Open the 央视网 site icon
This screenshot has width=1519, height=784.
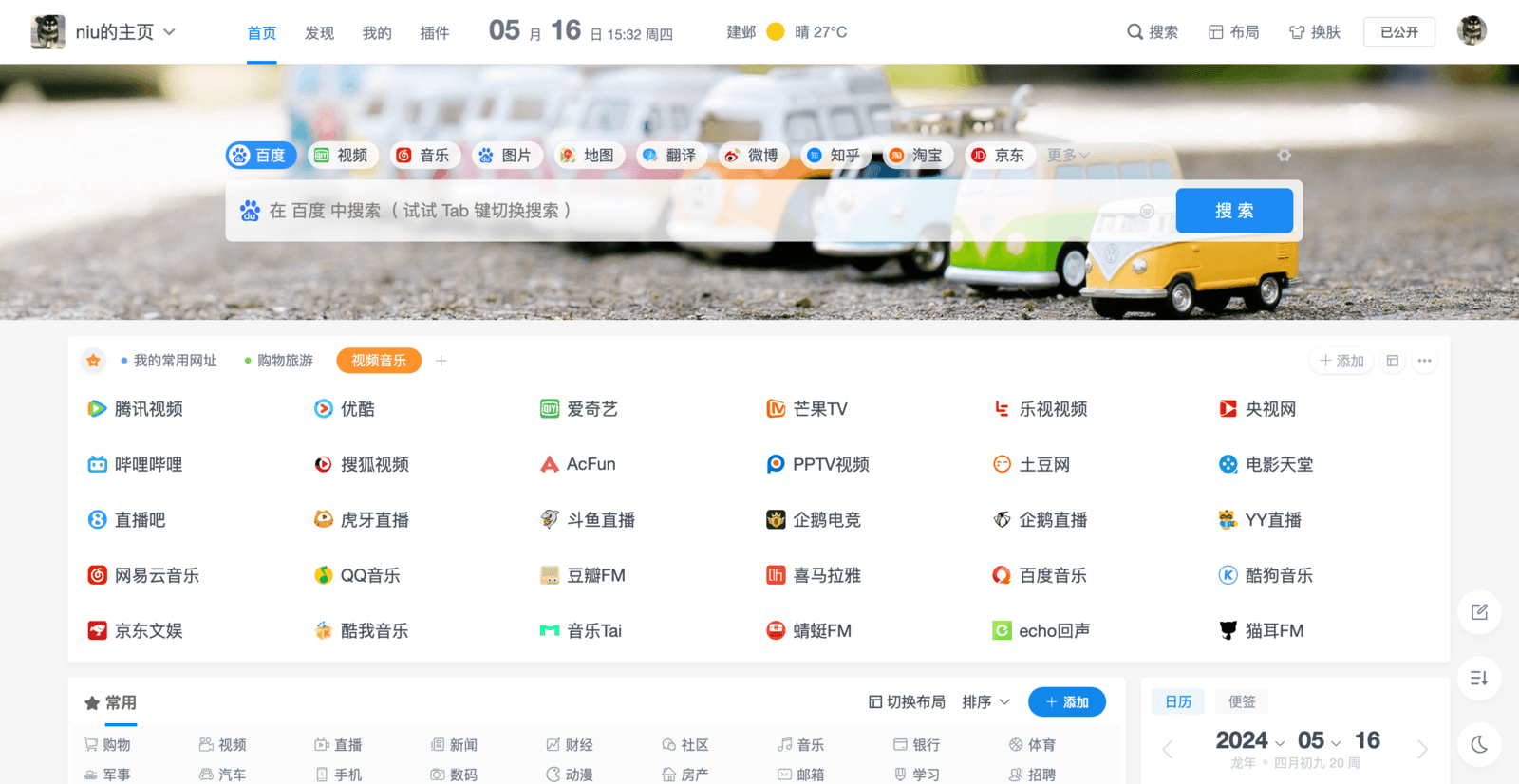pos(1228,409)
